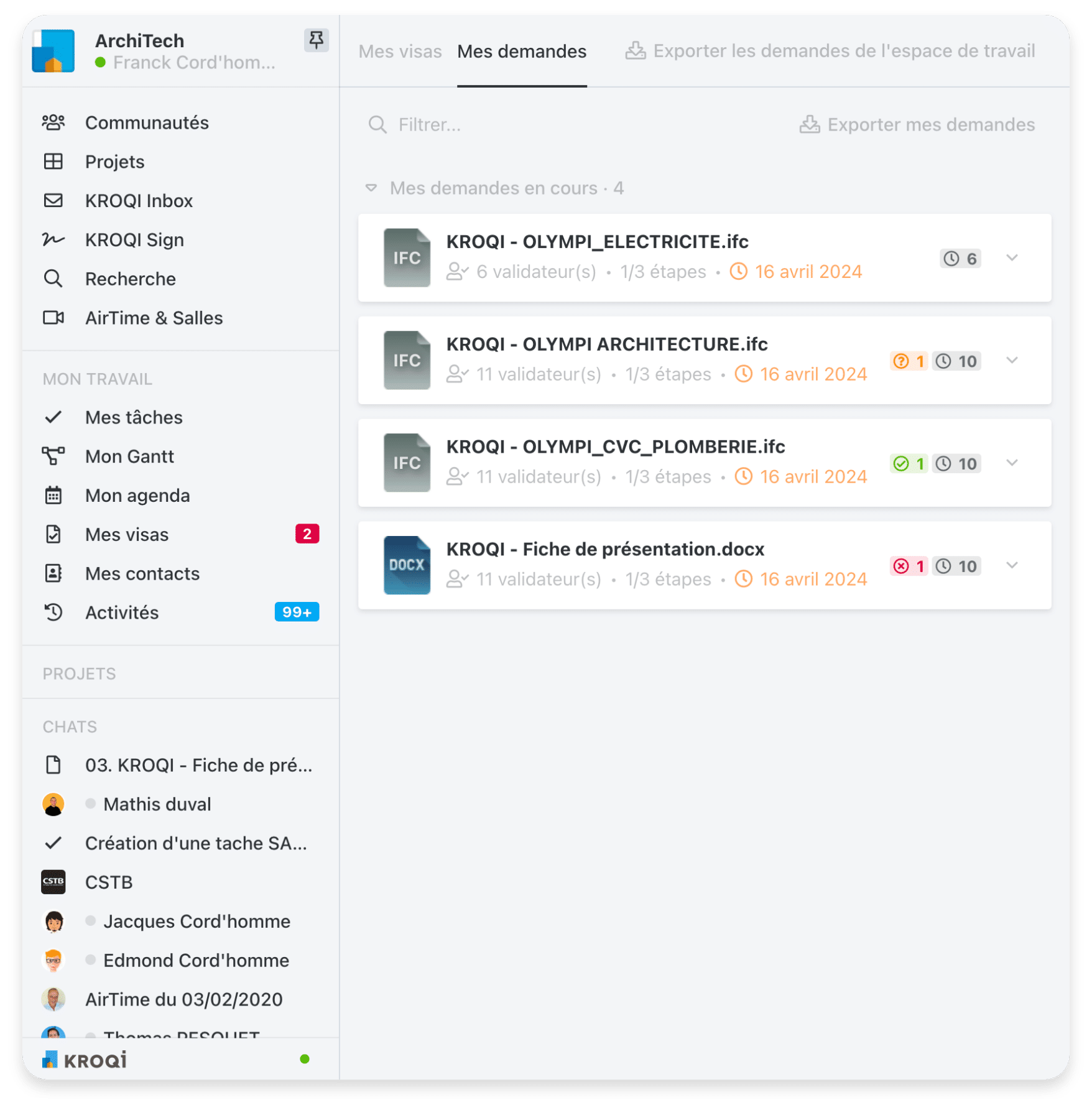This screenshot has width=1092, height=1110.
Task: Open the Projets grid icon
Action: 53,162
